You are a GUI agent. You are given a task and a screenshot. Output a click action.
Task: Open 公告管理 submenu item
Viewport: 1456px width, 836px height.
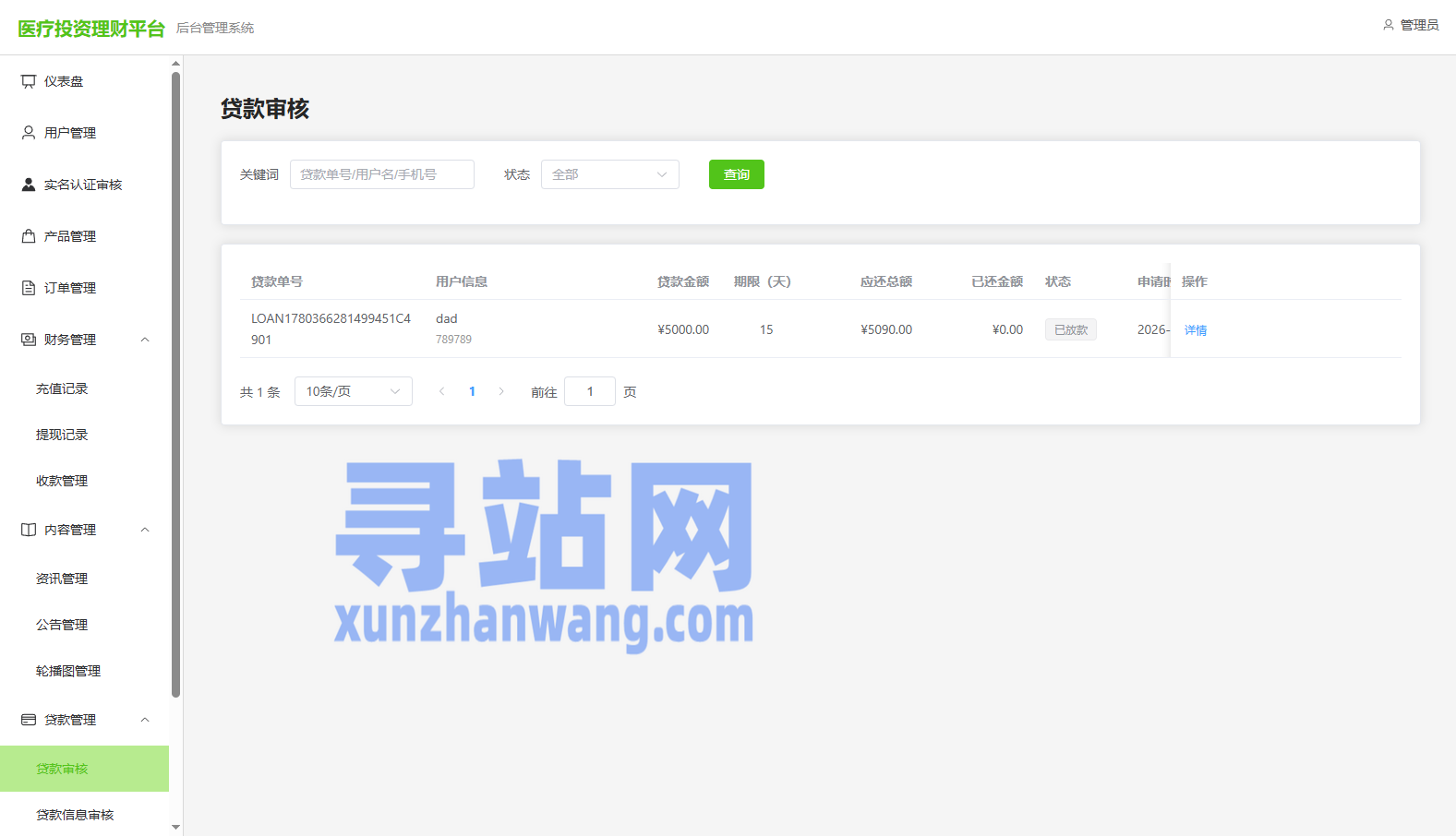85,625
